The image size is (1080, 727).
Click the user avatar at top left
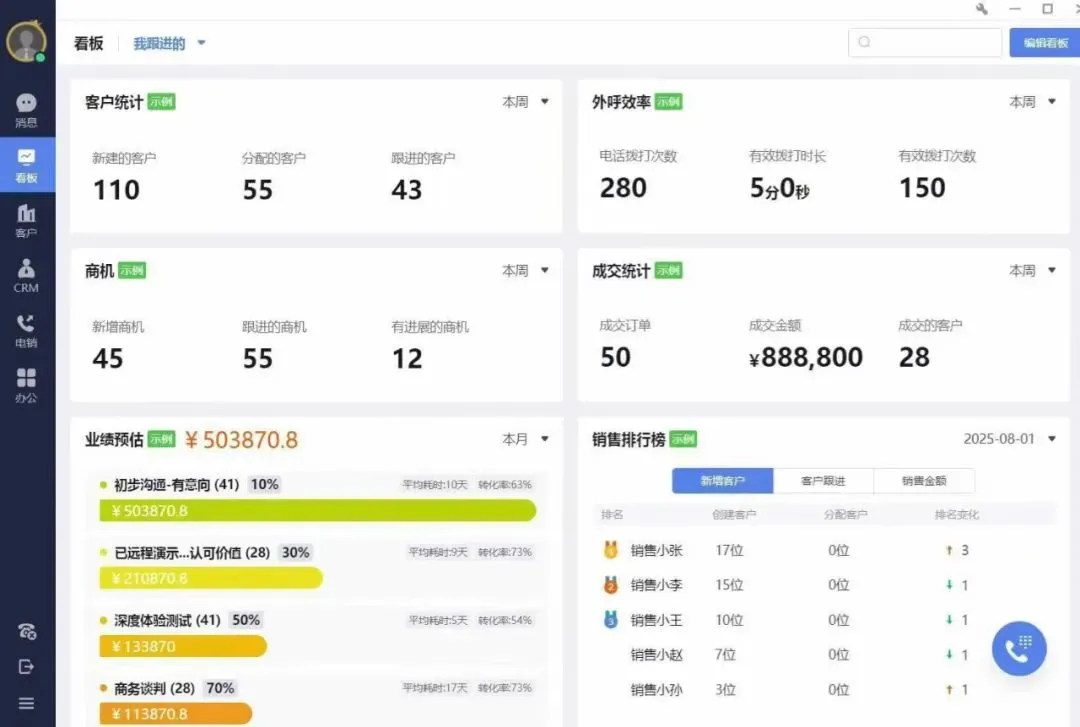[27, 40]
